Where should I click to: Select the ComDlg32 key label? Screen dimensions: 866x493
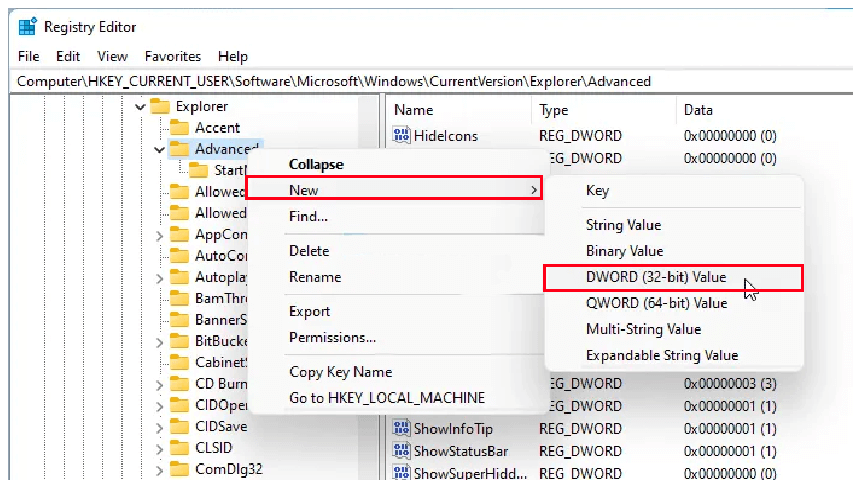pos(229,469)
